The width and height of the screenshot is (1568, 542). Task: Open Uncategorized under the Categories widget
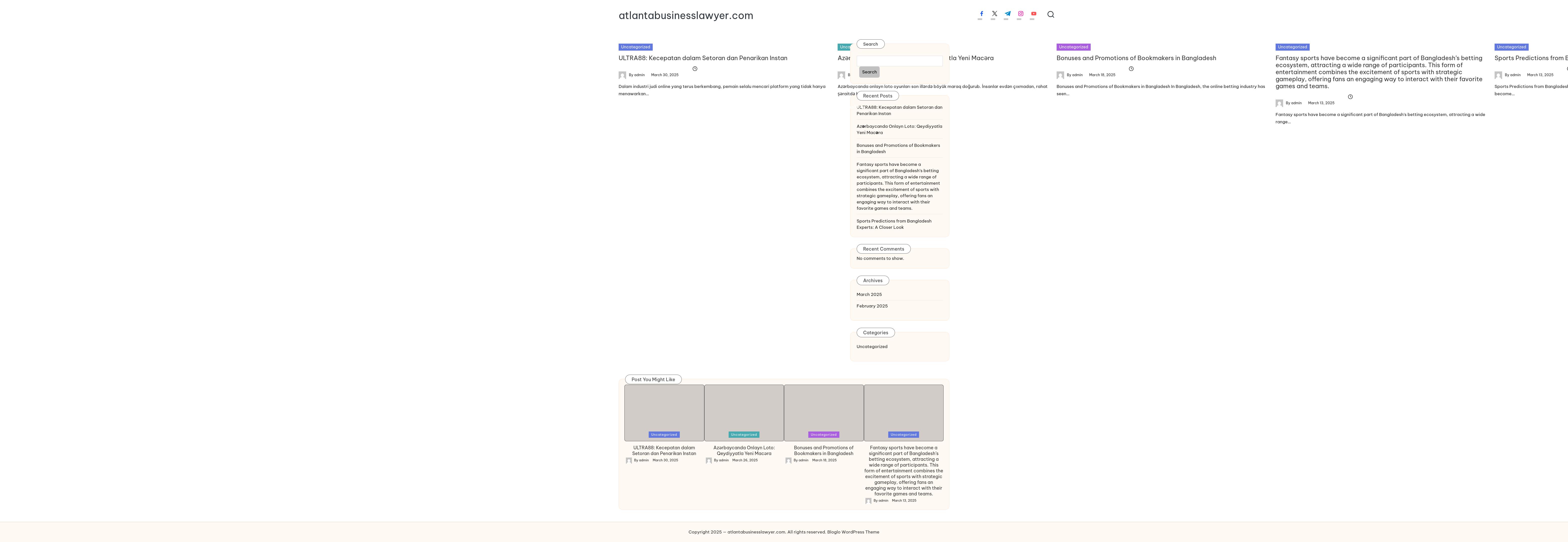pyautogui.click(x=872, y=347)
